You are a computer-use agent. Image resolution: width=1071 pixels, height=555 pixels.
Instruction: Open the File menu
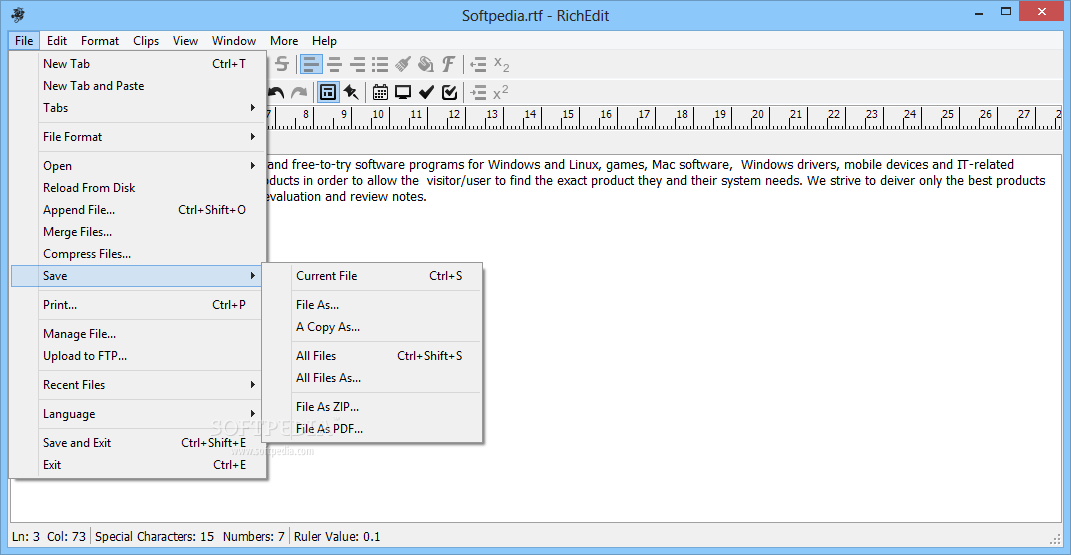tap(24, 41)
